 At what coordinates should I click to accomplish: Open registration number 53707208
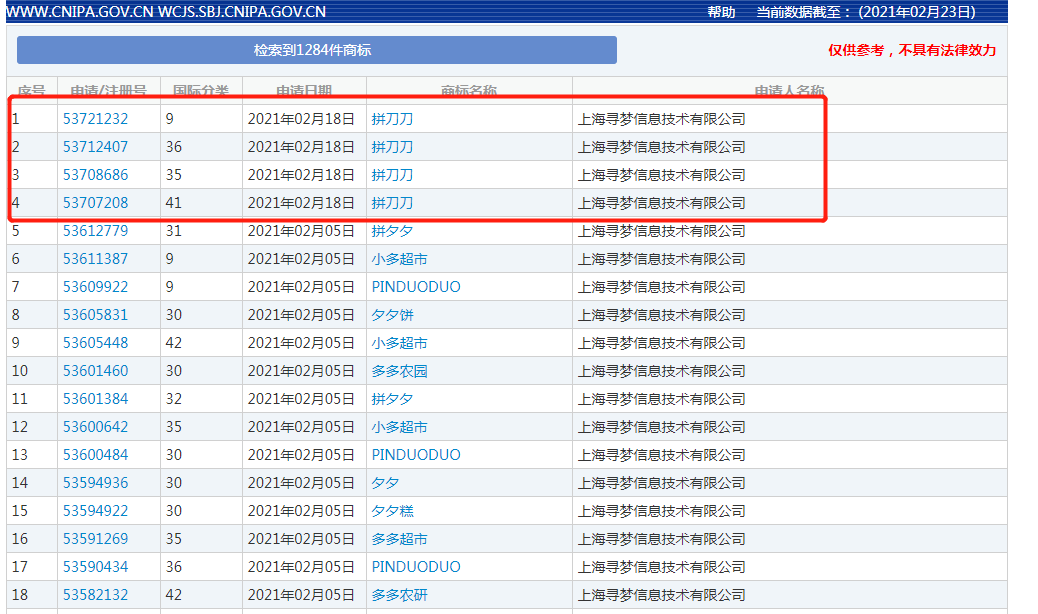(95, 203)
